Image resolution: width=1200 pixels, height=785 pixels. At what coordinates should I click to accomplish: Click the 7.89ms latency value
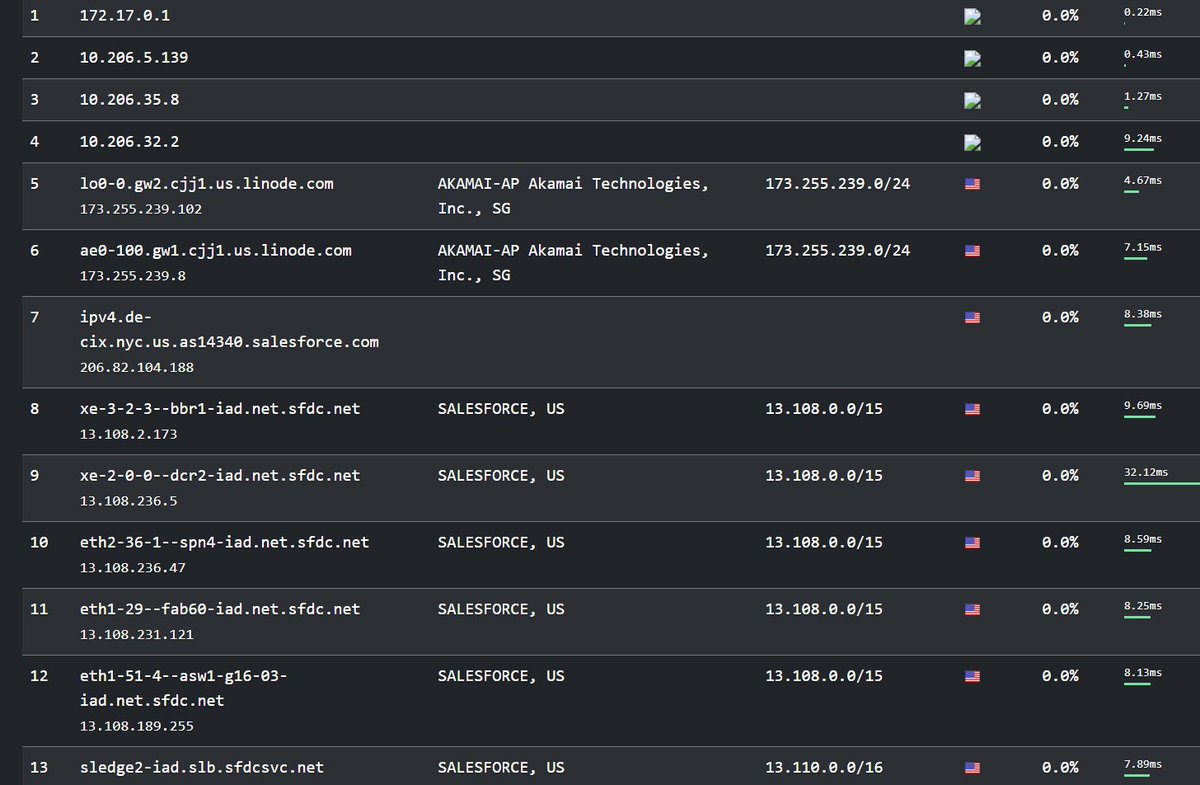pyautogui.click(x=1143, y=764)
